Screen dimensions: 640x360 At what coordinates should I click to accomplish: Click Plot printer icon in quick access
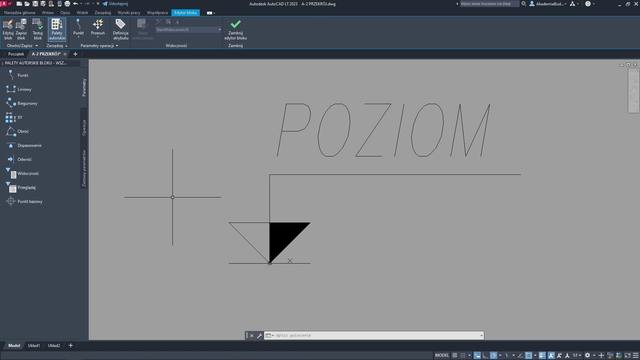(67, 4)
